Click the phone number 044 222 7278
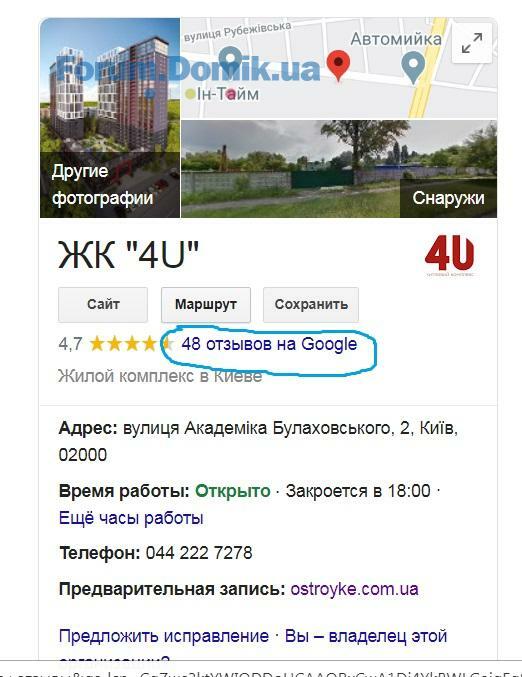 pyautogui.click(x=199, y=553)
